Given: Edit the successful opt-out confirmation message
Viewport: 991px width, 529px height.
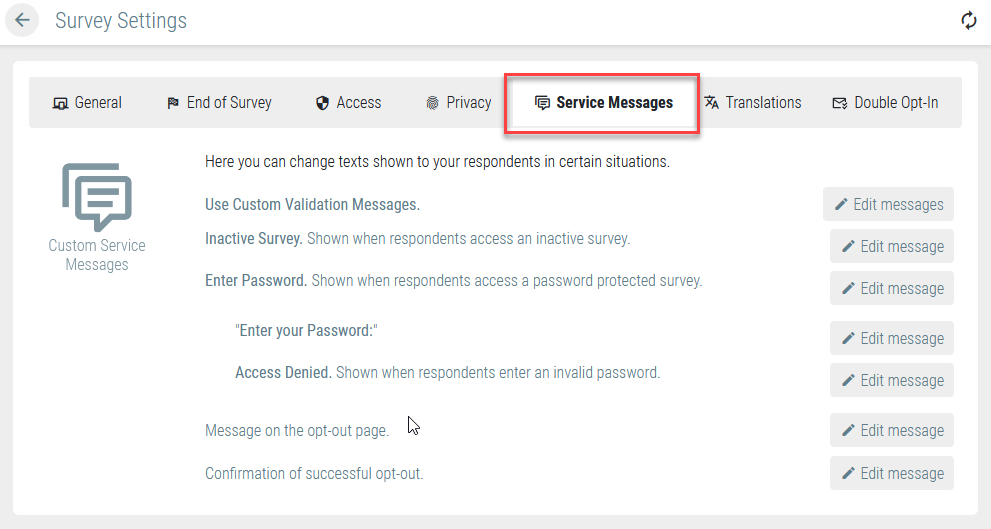Looking at the screenshot, I should coord(892,473).
